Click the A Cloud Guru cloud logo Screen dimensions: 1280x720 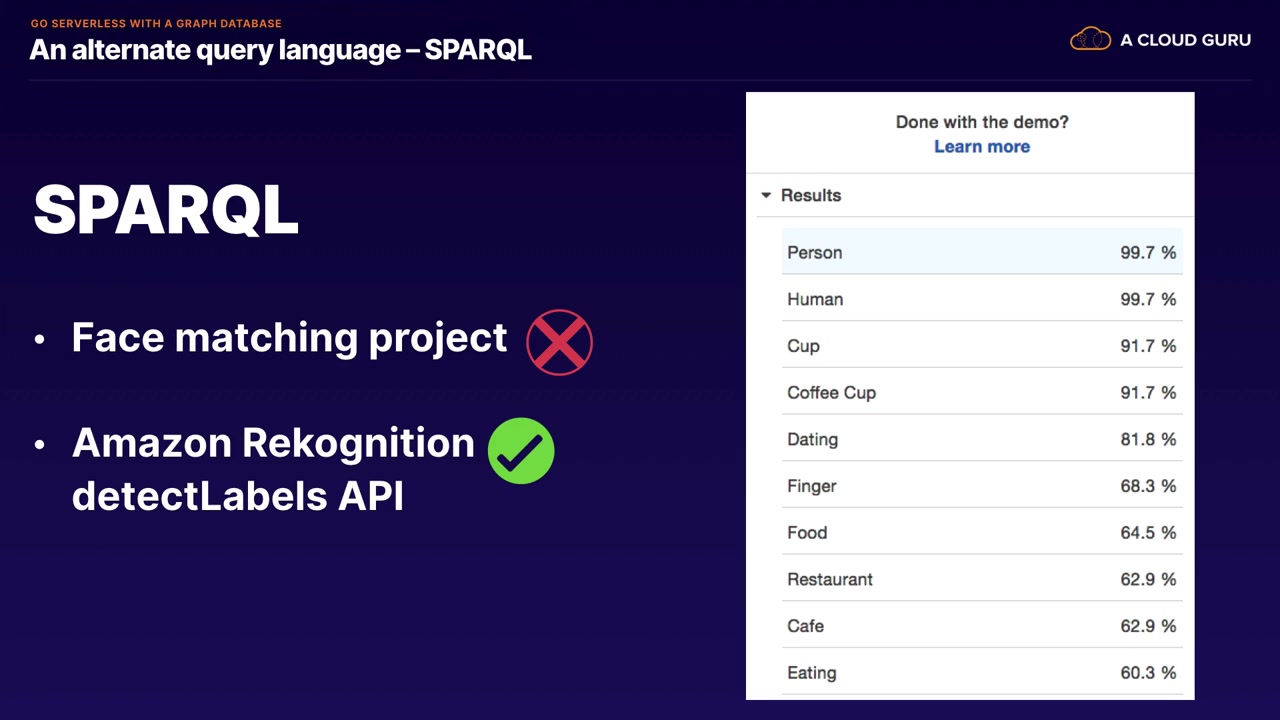click(1090, 40)
